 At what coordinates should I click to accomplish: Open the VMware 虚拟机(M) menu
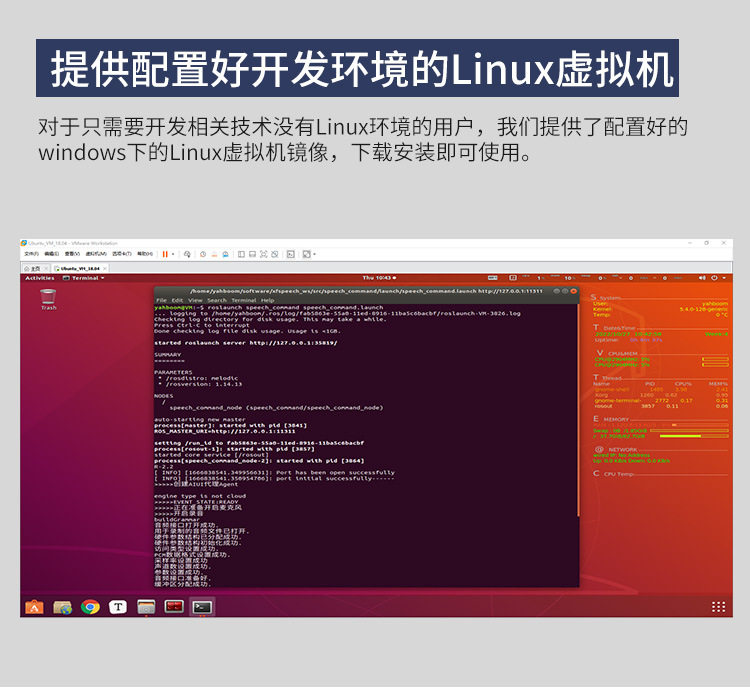click(96, 254)
